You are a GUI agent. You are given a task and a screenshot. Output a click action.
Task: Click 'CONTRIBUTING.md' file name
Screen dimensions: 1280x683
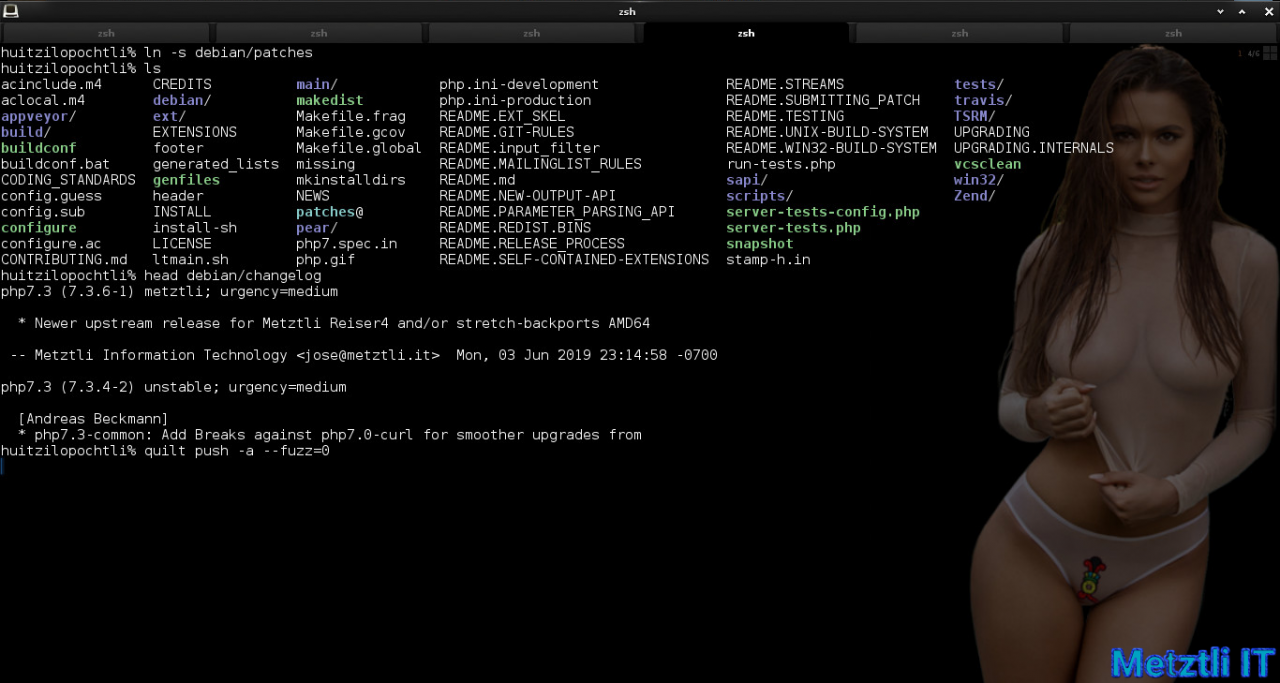[x=64, y=260]
